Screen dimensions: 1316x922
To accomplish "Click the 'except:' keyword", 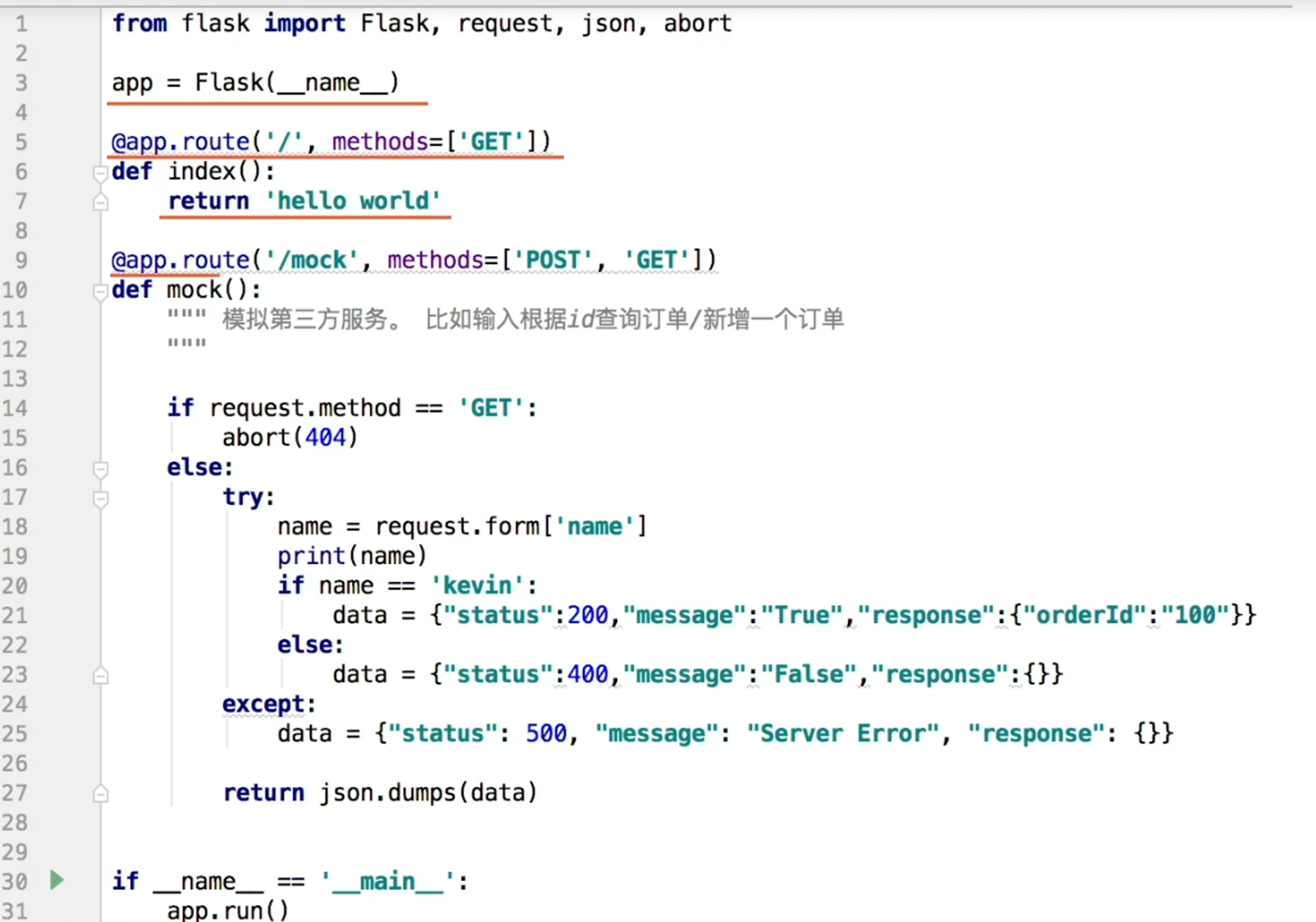I will pos(269,705).
